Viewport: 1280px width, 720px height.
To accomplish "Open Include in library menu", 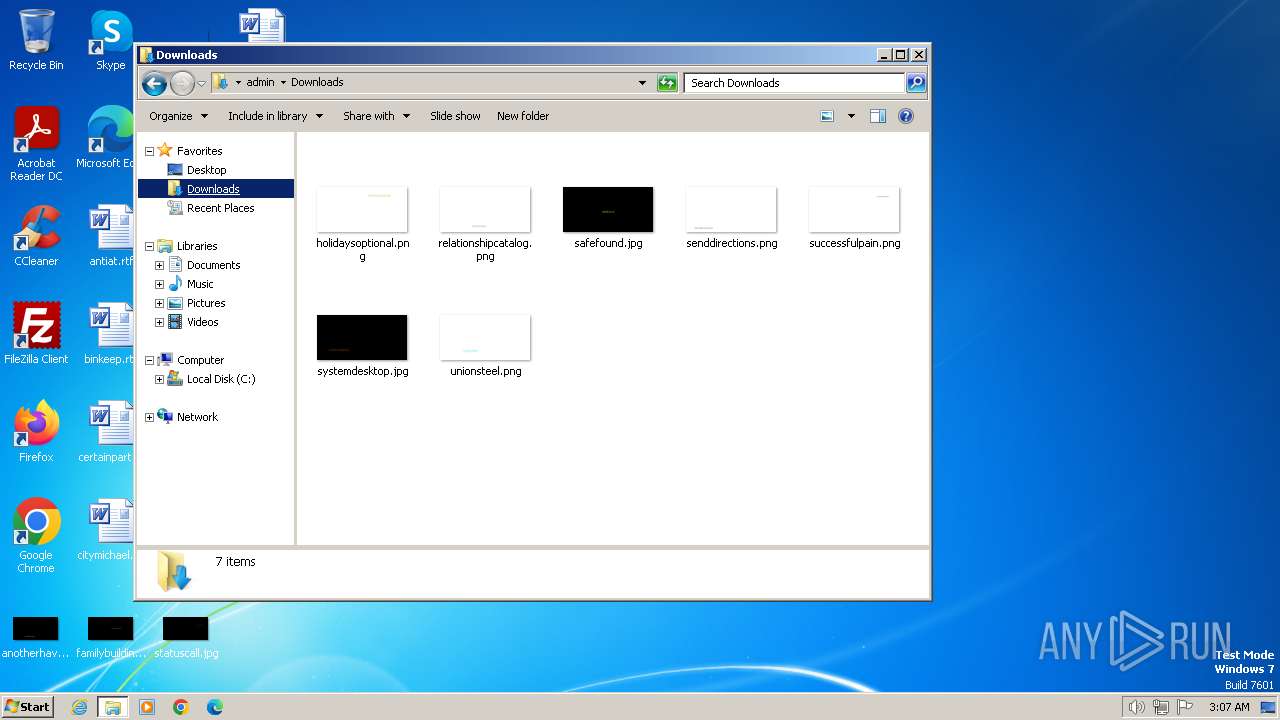I will coord(275,116).
